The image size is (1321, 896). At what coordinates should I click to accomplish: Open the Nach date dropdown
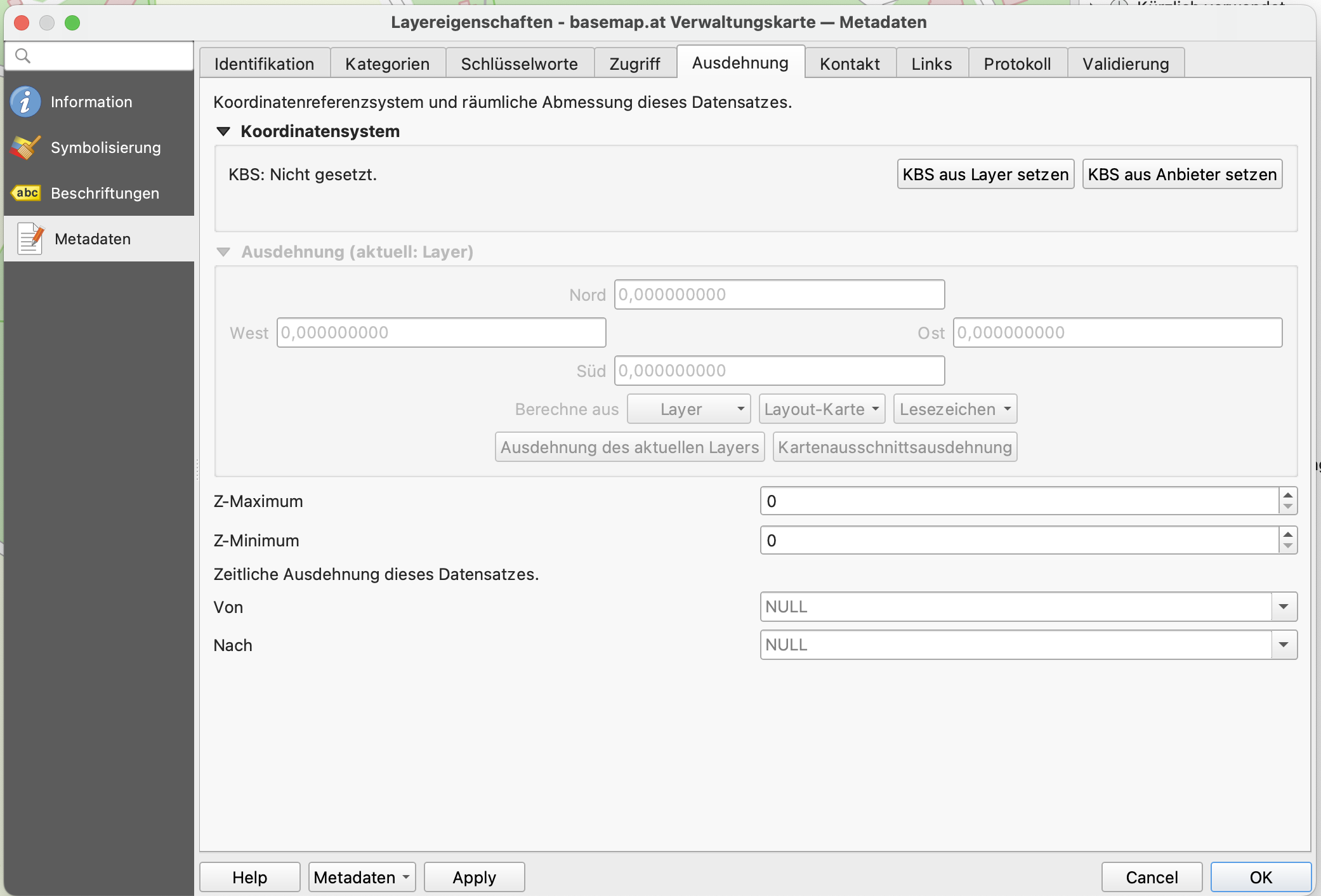tap(1284, 645)
